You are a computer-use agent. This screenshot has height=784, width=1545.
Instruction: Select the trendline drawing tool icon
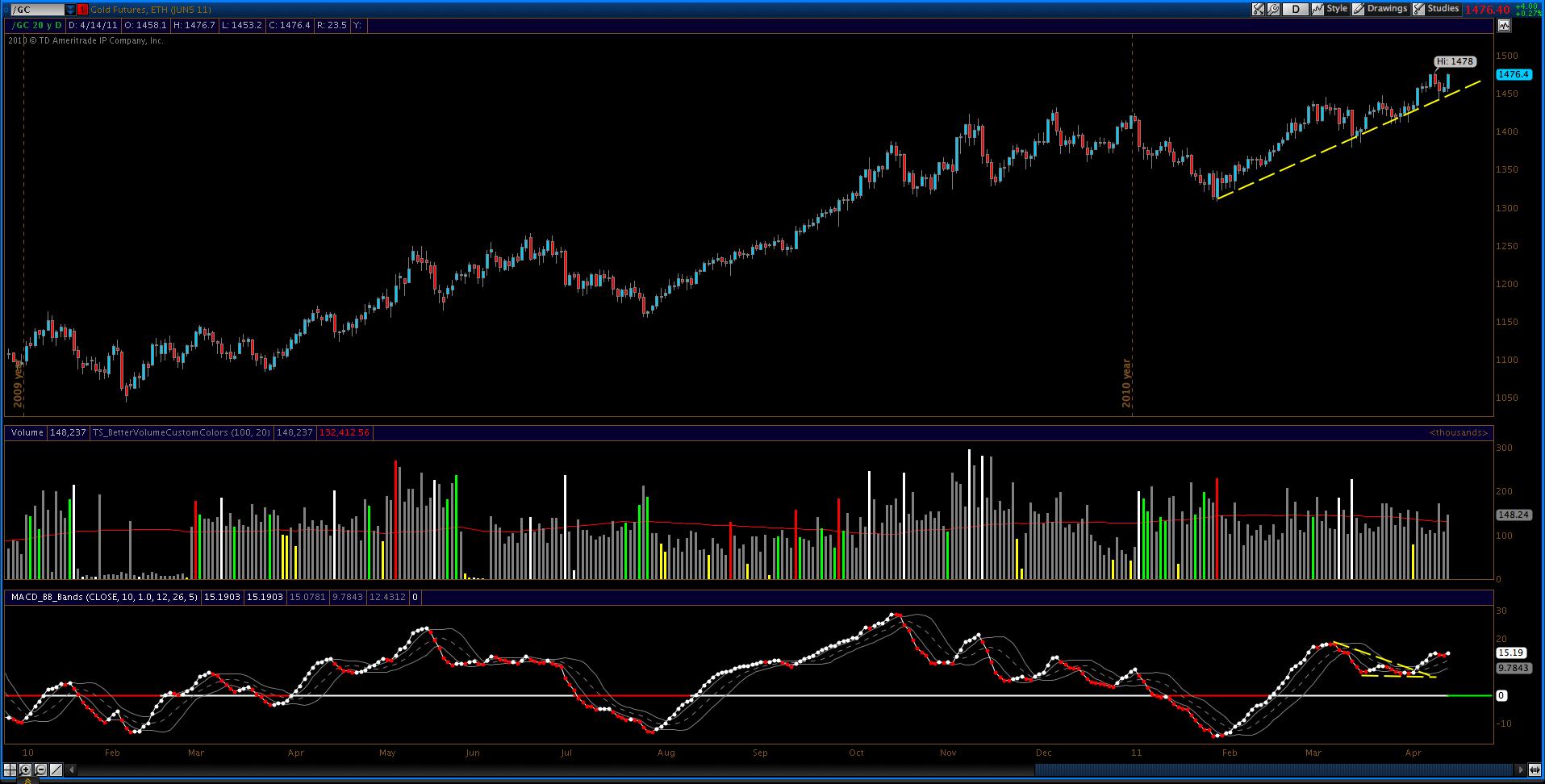56,769
